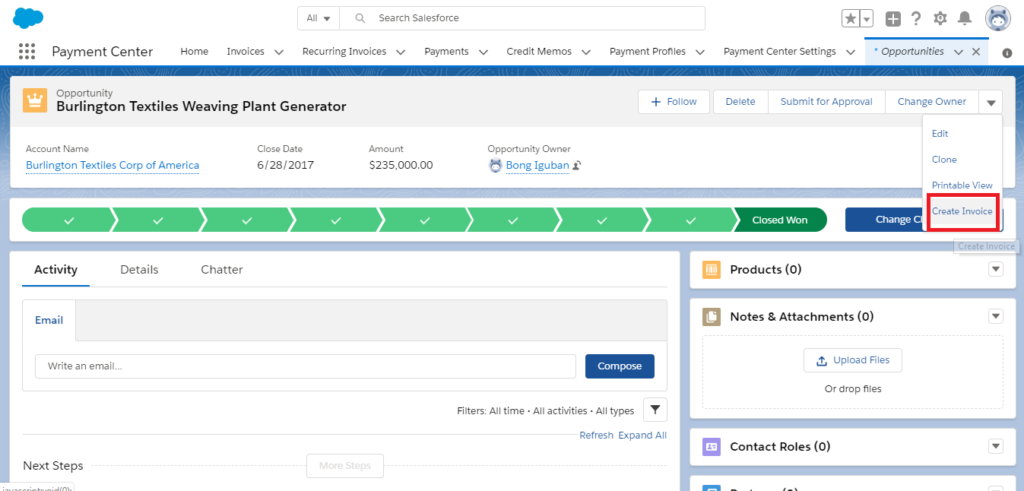Screen dimensions: 1024x491
Task: Select the Email activity tab
Action: point(49,321)
